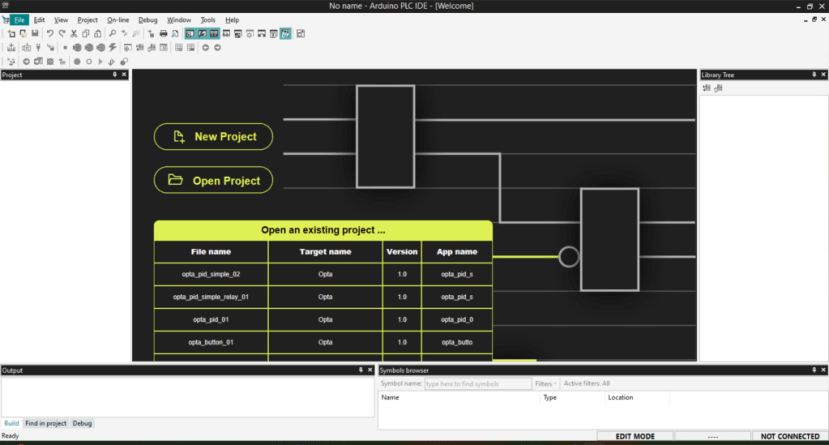This screenshot has height=445, width=829.
Task: Click the EDIT MODE status bar entry
Action: [x=635, y=437]
